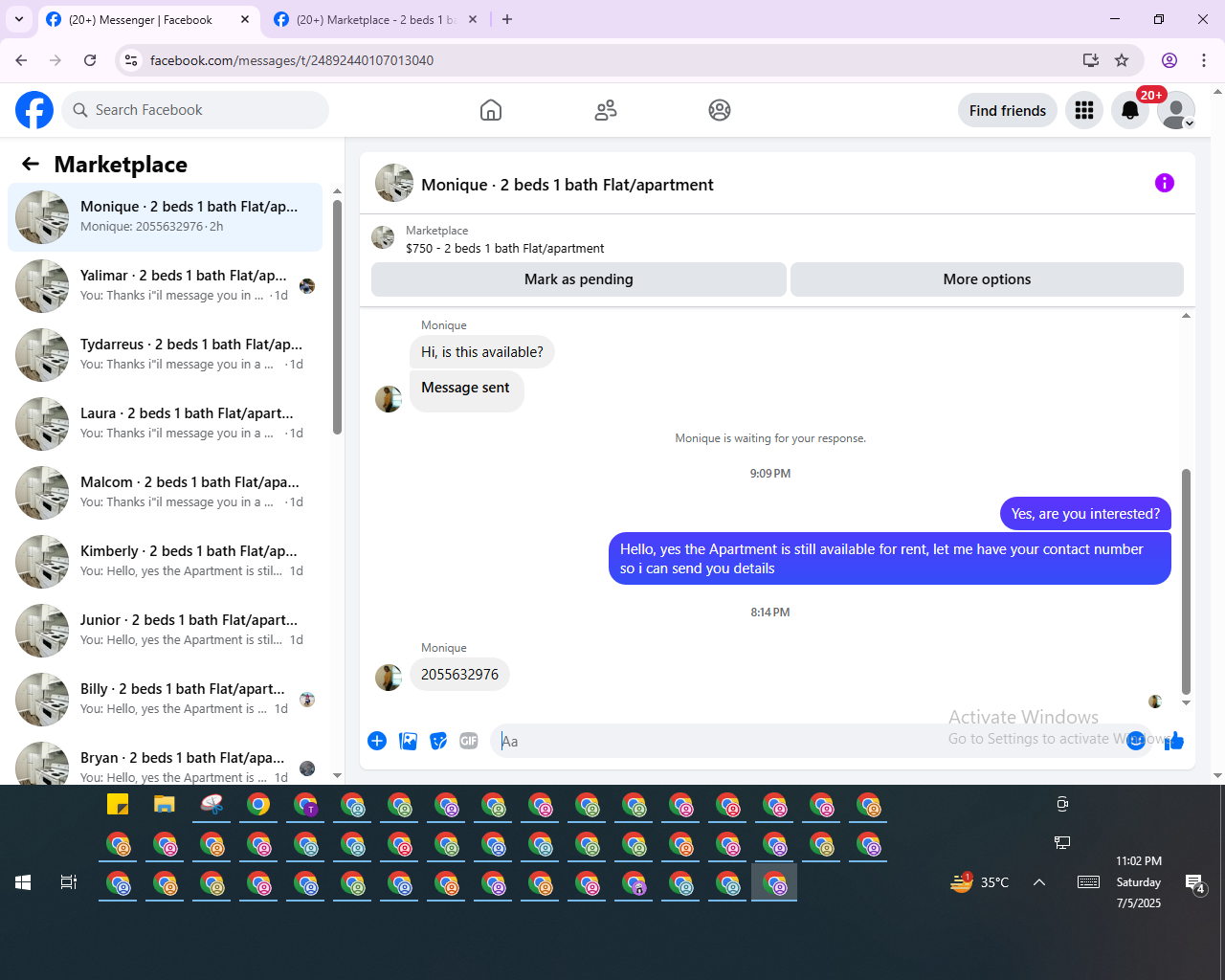Open the Windows Start button
Viewport: 1225px width, 980px height.
23,882
